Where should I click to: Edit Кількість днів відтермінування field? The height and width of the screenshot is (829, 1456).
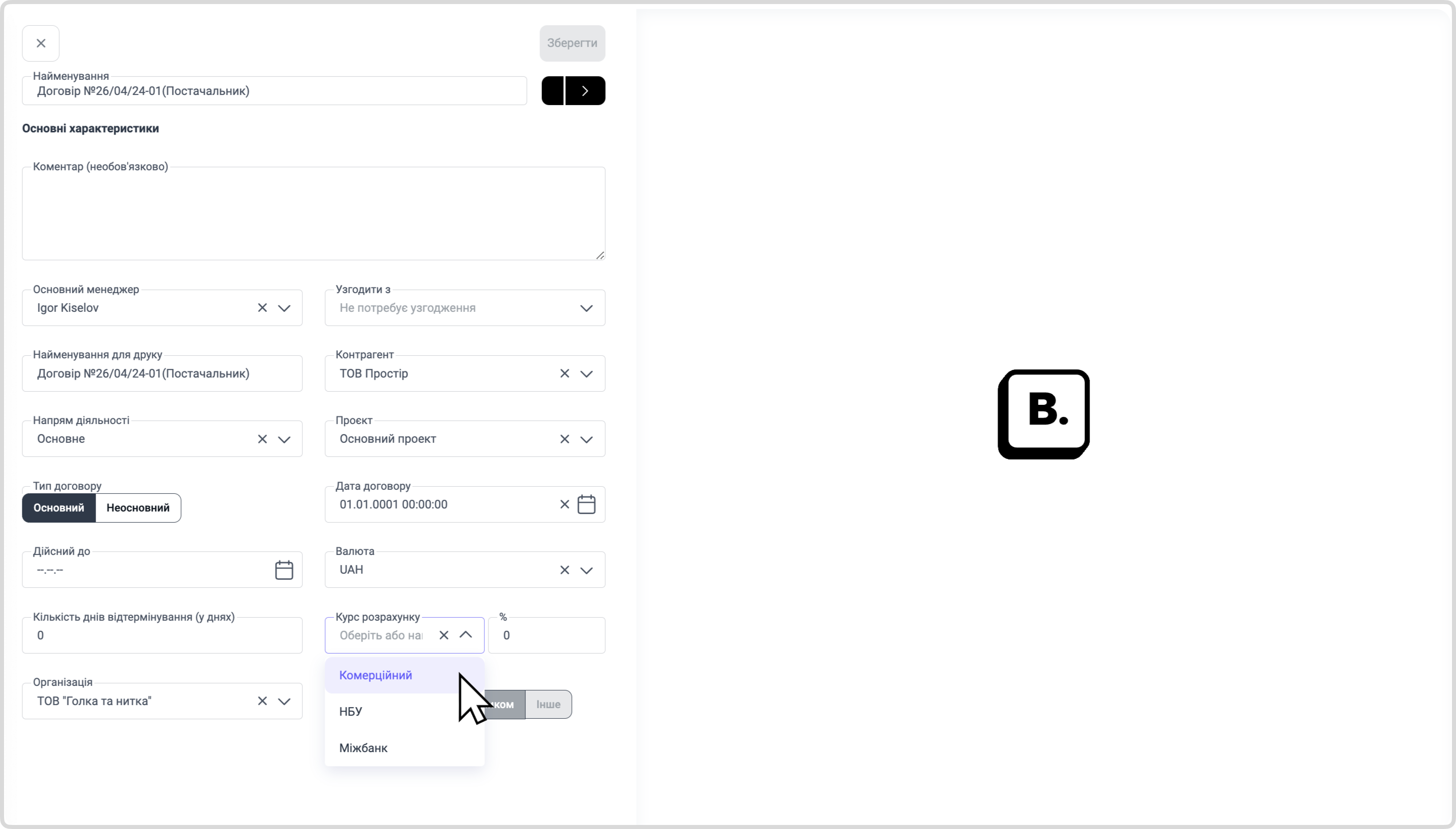[x=162, y=635]
